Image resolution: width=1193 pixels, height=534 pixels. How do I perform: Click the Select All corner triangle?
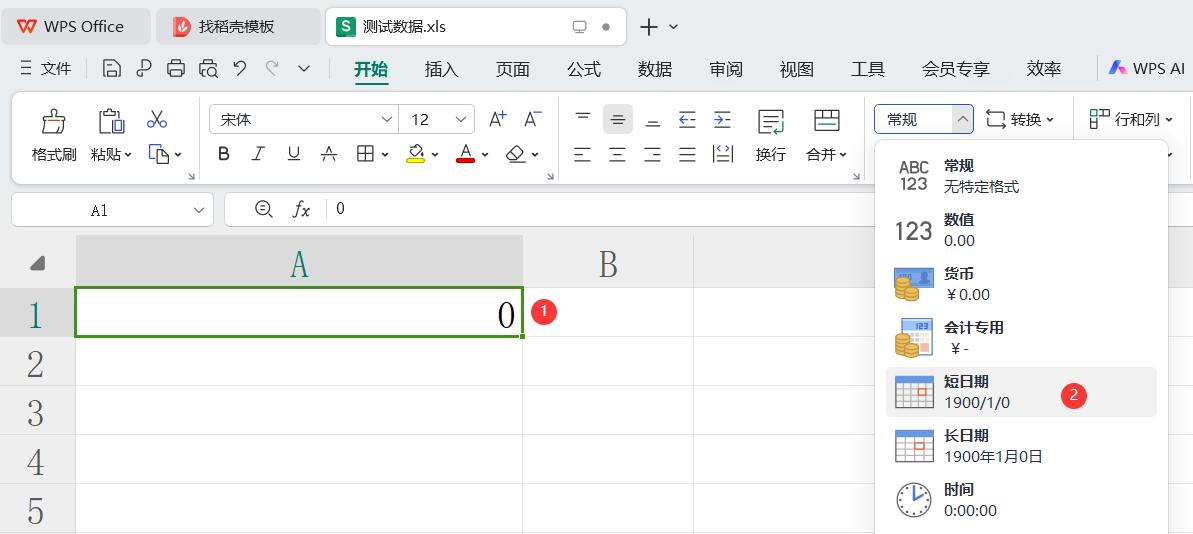pos(37,264)
